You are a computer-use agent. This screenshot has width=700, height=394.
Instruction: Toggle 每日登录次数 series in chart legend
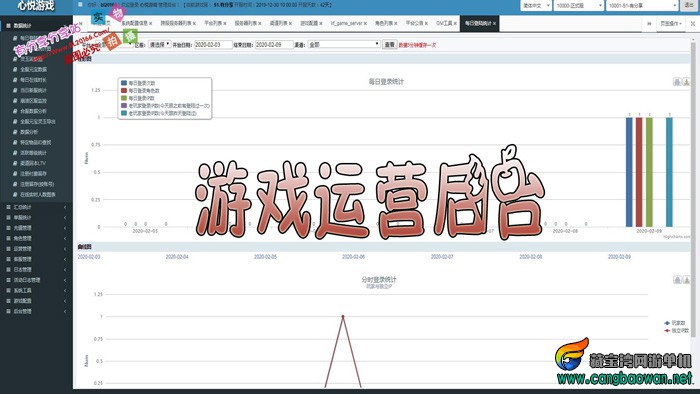point(138,83)
